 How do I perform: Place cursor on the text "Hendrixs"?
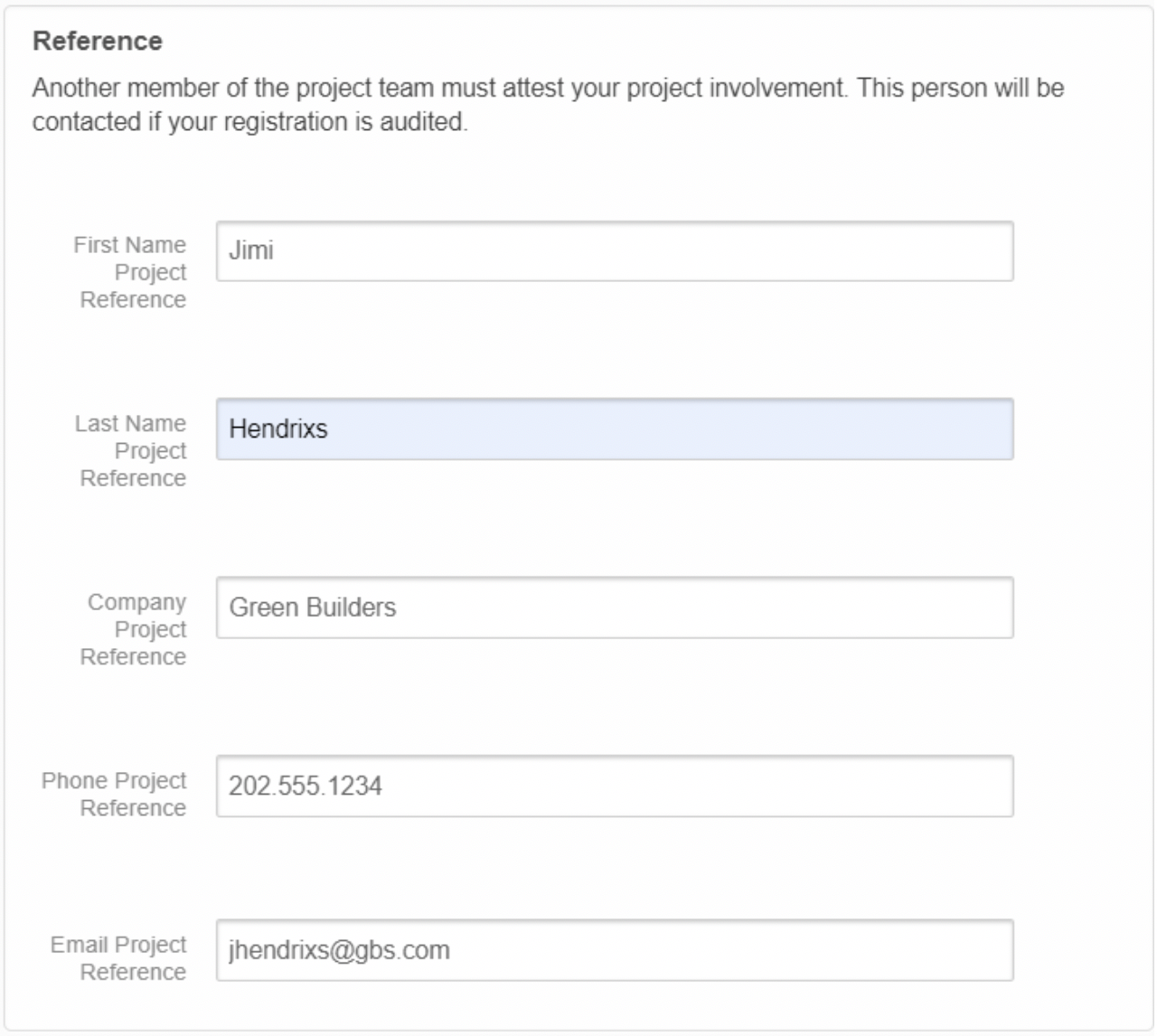pyautogui.click(x=278, y=429)
